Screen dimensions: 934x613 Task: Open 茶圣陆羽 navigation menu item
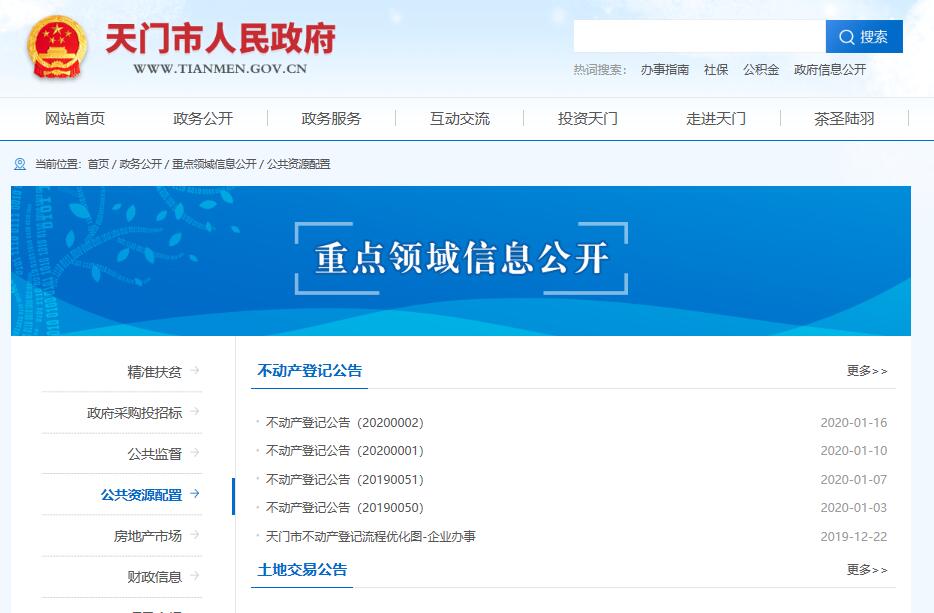(x=844, y=119)
